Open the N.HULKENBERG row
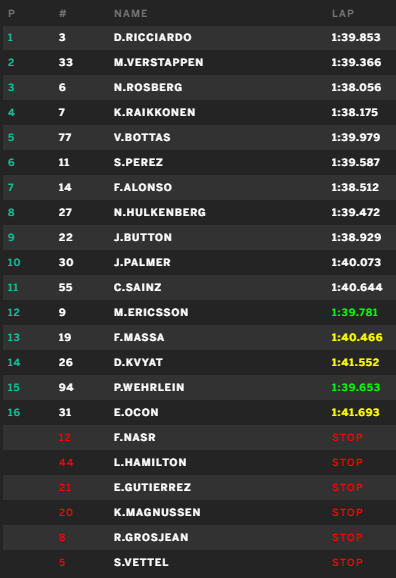 [x=199, y=212]
